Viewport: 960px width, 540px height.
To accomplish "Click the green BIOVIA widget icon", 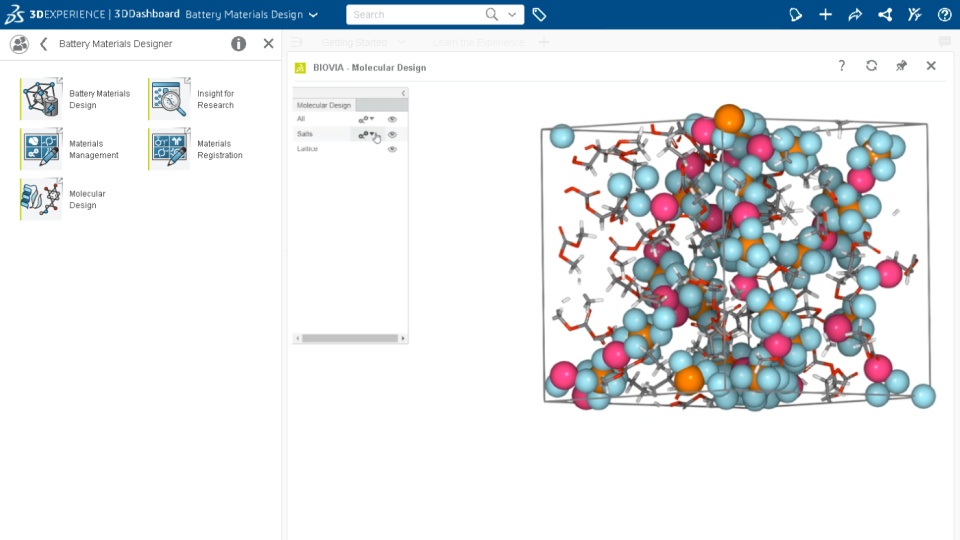I will point(300,68).
